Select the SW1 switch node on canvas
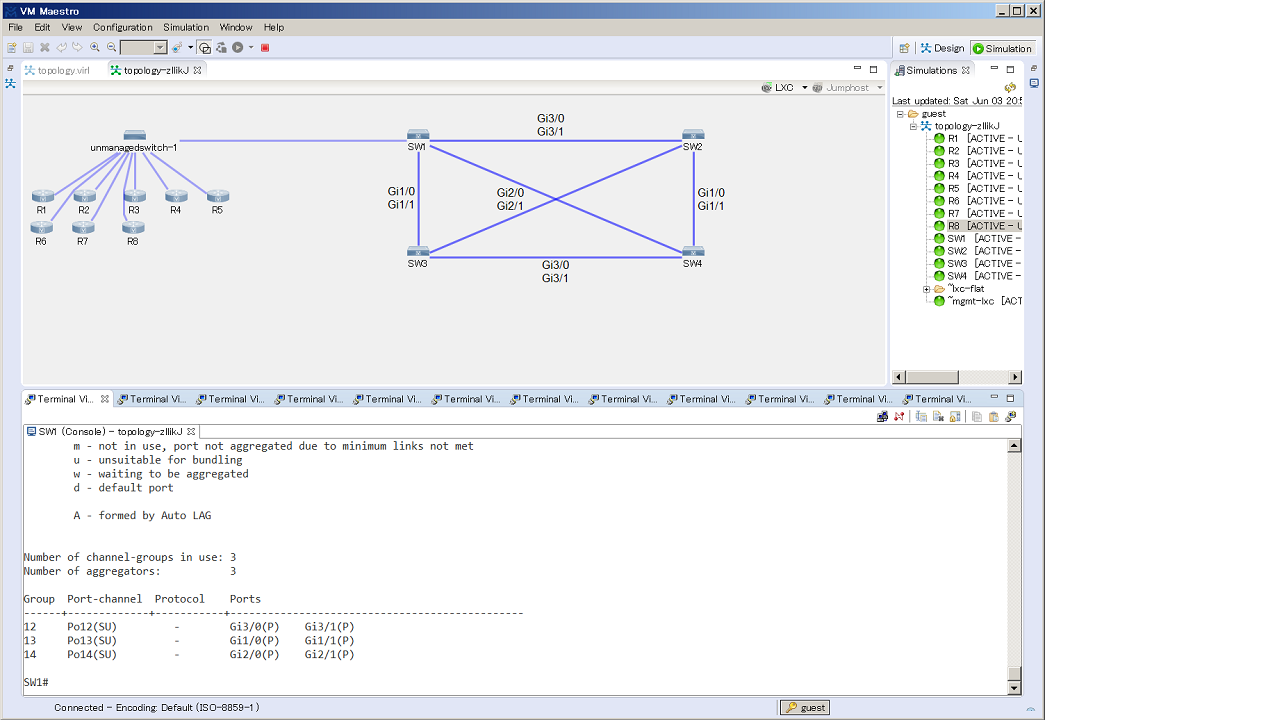 point(418,135)
